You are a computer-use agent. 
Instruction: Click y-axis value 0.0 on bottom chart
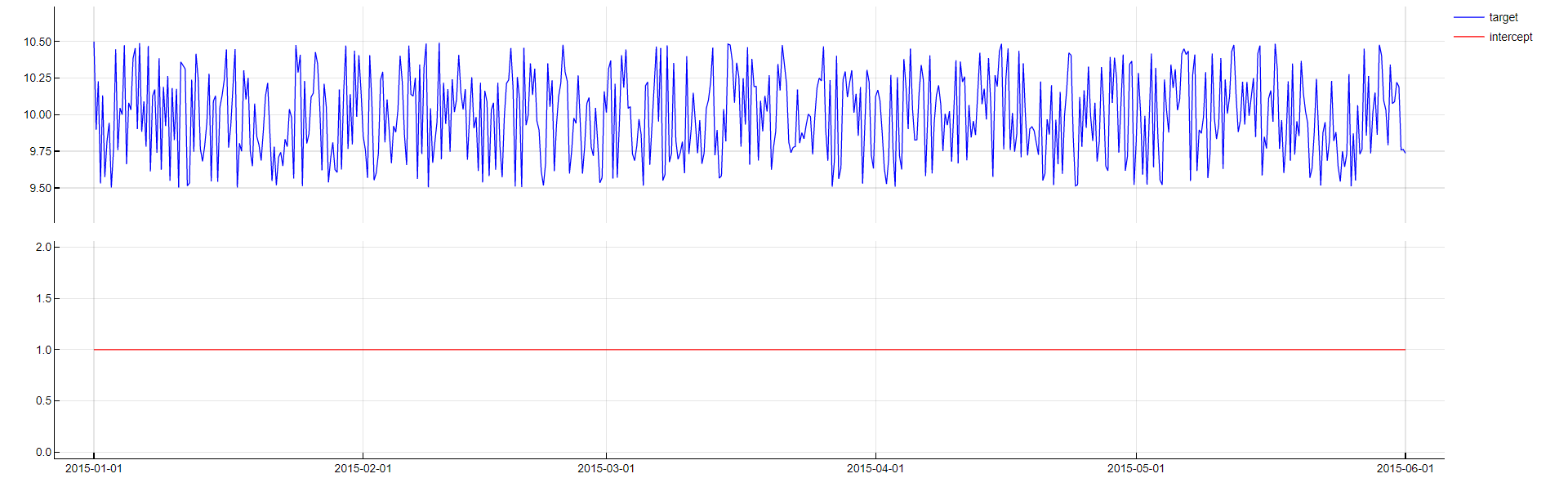pos(44,452)
